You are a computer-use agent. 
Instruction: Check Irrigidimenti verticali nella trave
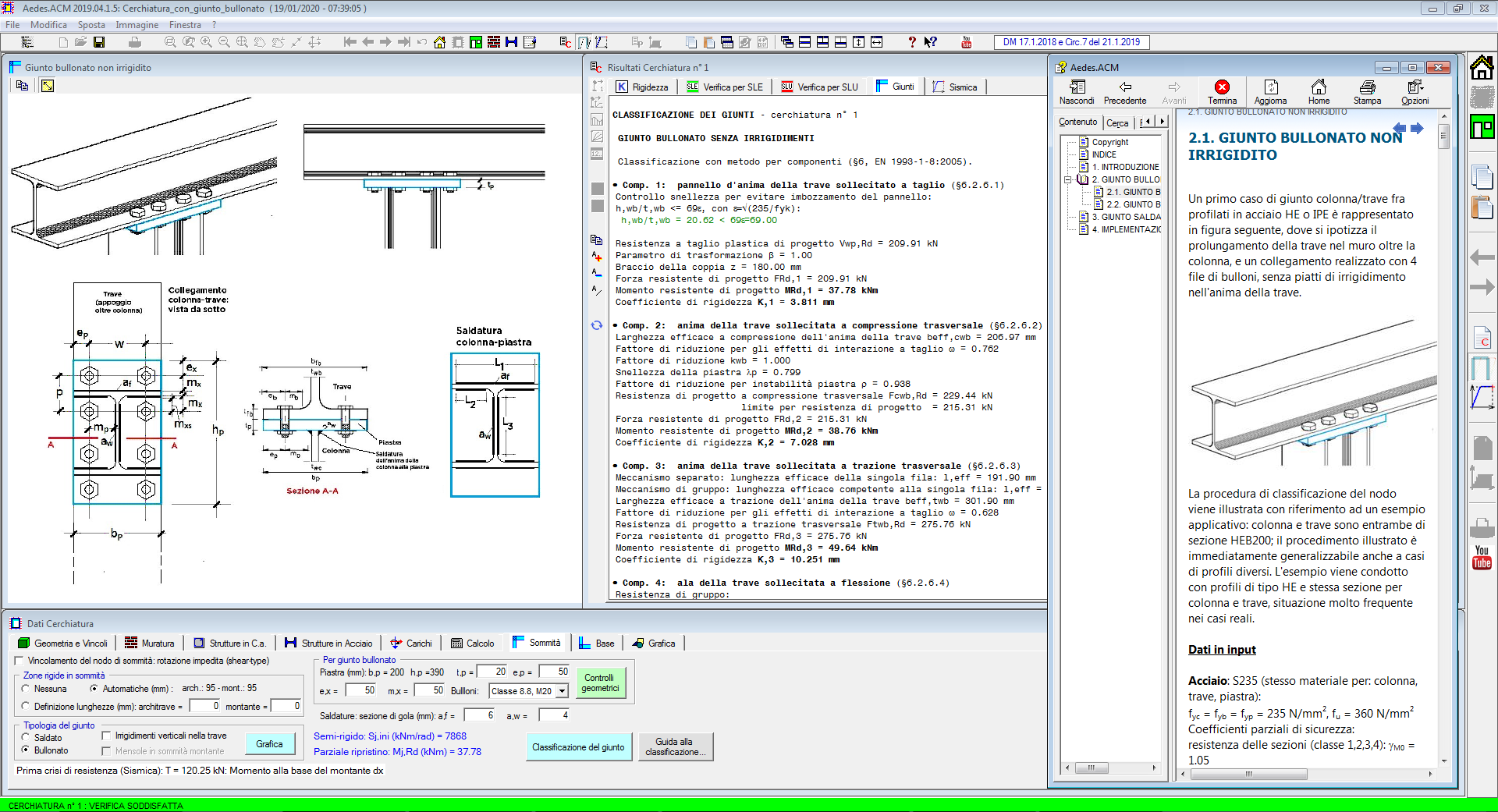click(106, 736)
